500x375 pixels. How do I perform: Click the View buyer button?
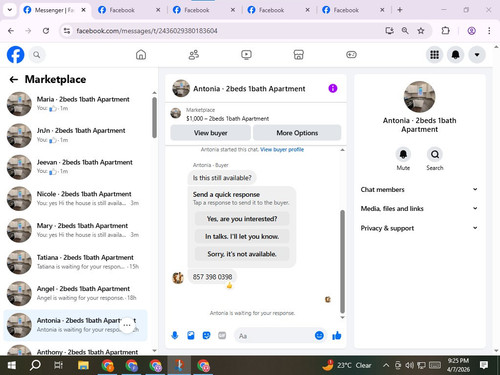click(x=211, y=133)
